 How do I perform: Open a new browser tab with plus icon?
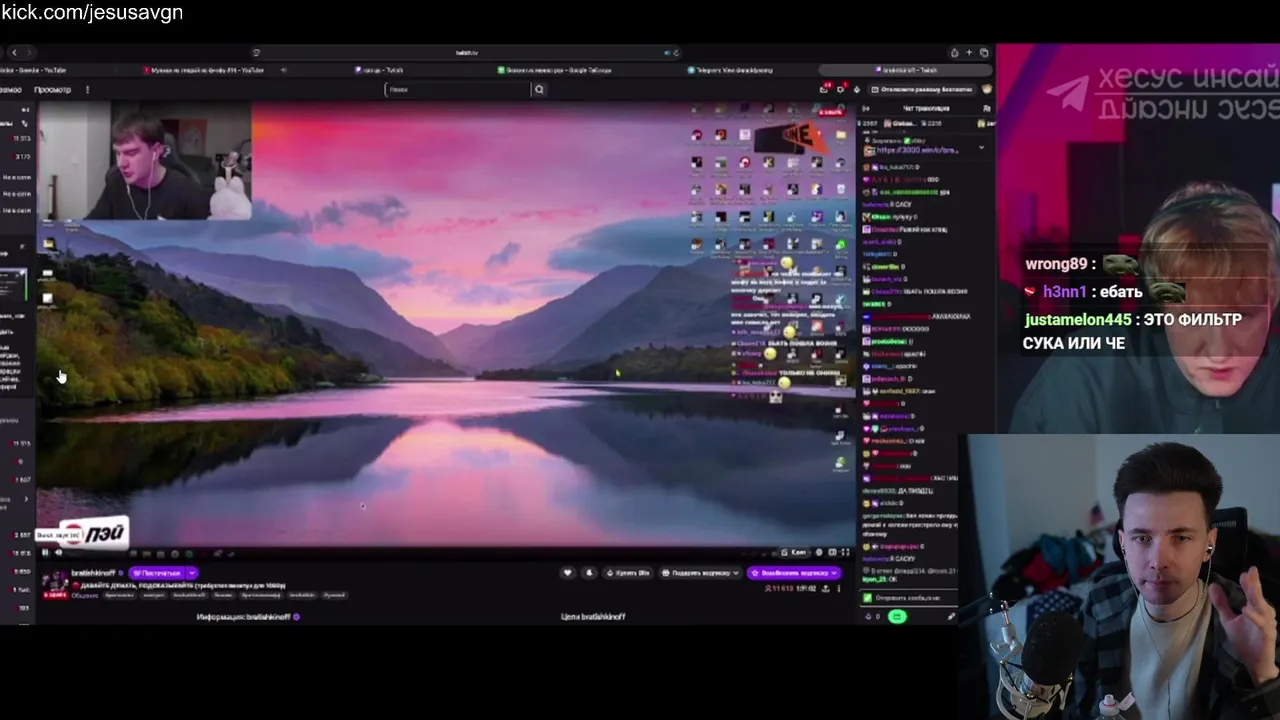pos(969,52)
